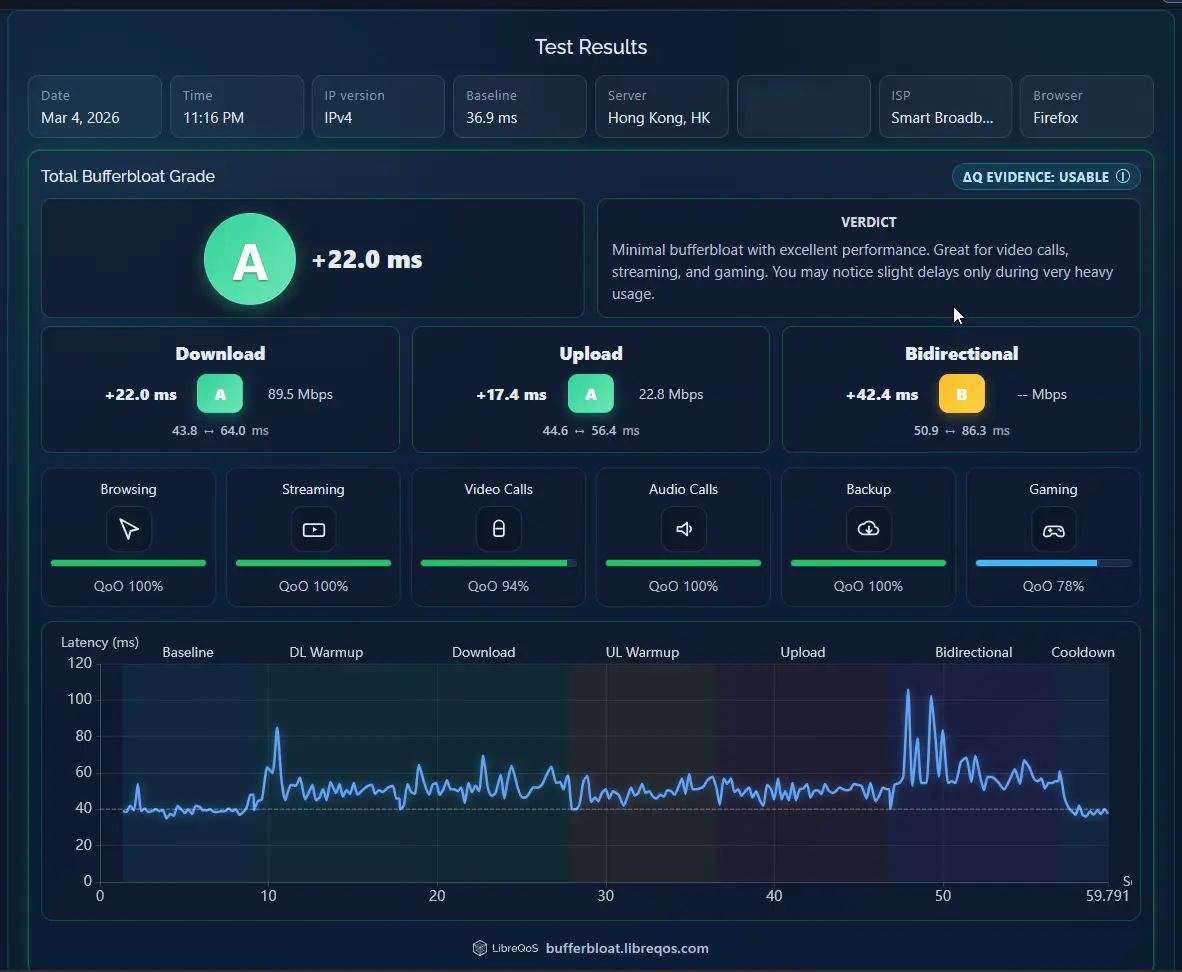Click the Browsing QoO progress bar

pyautogui.click(x=128, y=563)
